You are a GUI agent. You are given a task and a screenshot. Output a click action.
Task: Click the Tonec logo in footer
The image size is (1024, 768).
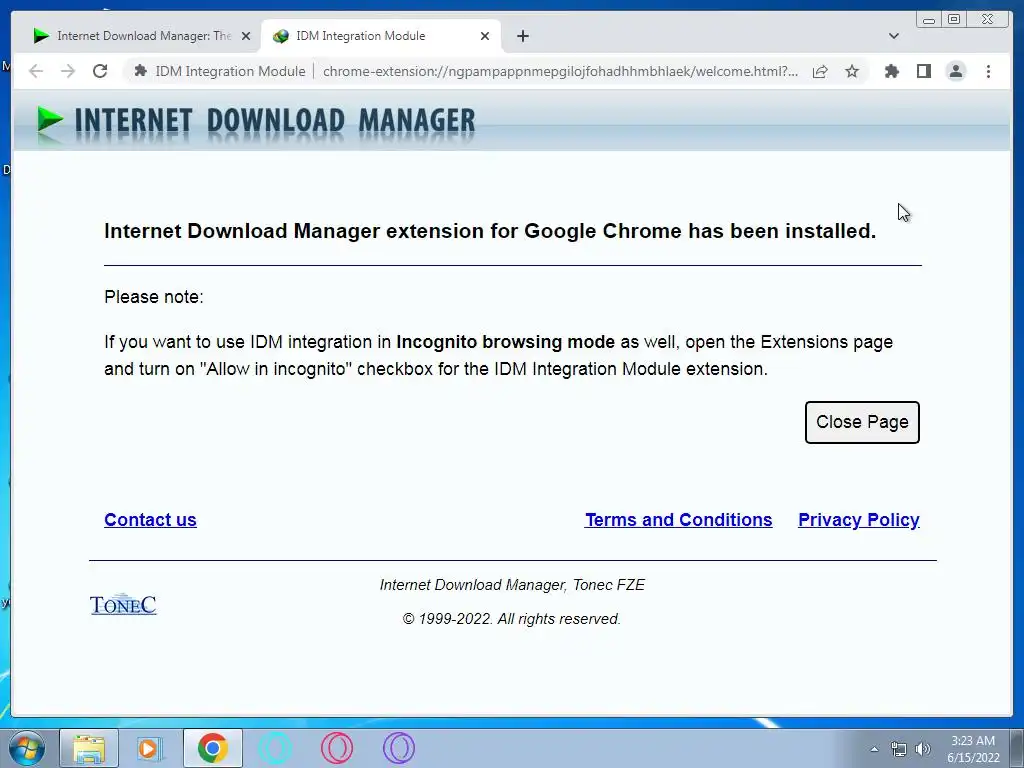tap(123, 605)
